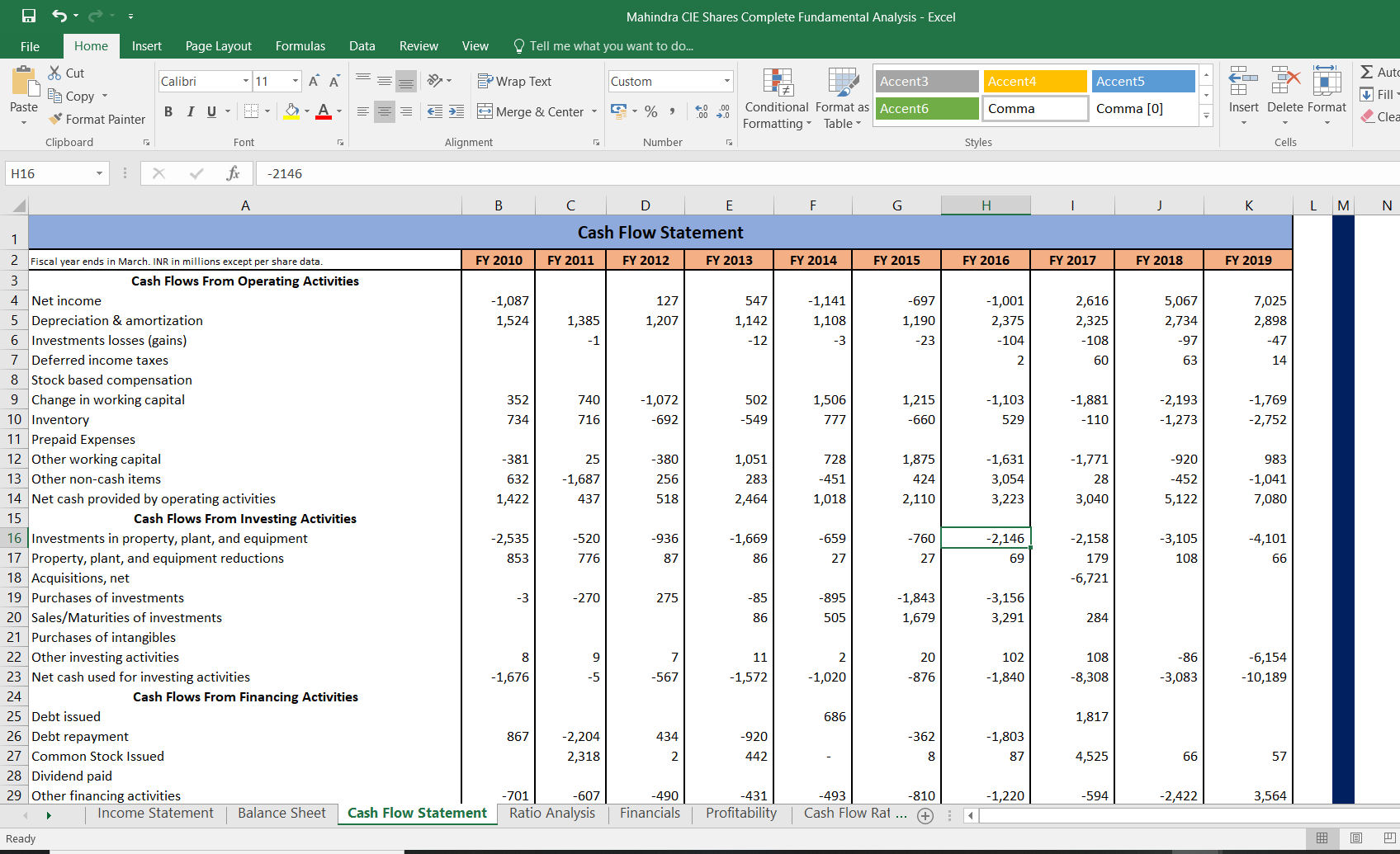Click the Select All corner triangle
The height and width of the screenshot is (854, 1400).
[x=19, y=205]
